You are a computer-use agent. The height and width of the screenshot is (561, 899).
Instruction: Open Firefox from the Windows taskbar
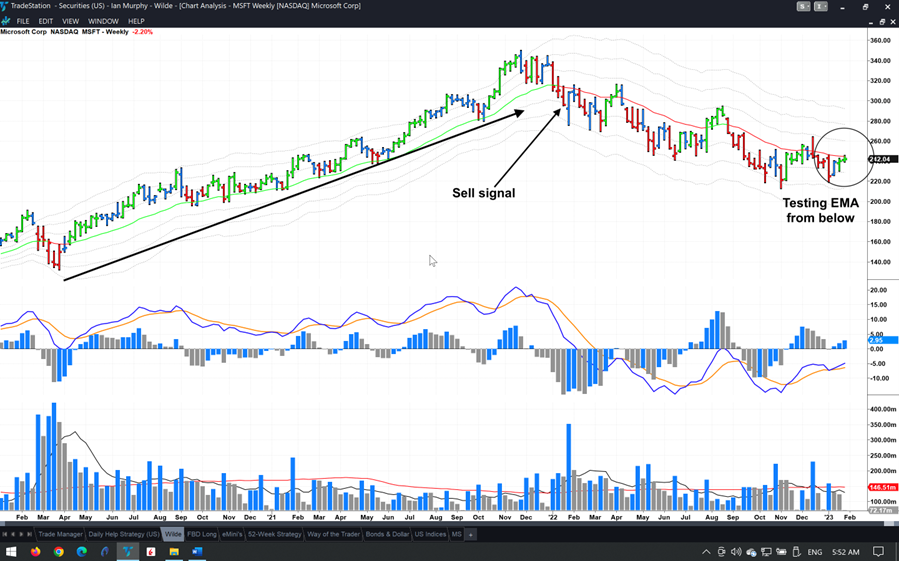click(x=36, y=551)
